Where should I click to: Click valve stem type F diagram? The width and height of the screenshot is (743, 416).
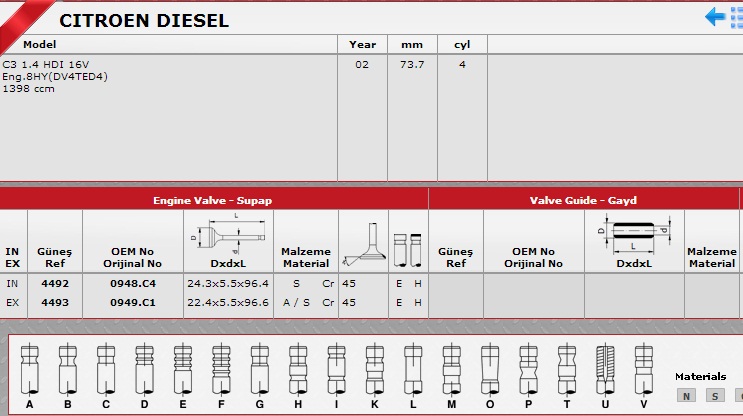220,369
